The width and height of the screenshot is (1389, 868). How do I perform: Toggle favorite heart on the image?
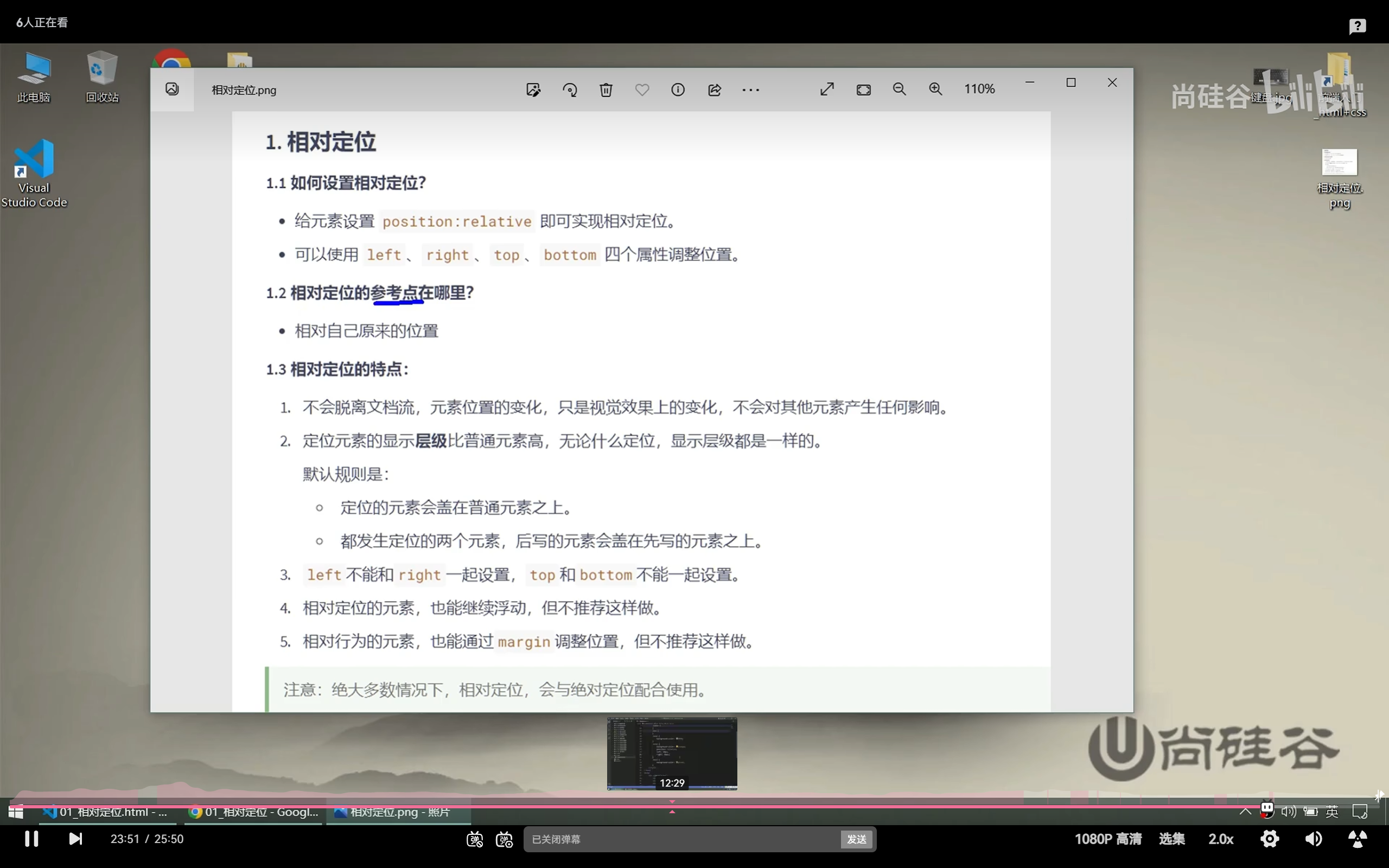(x=642, y=90)
